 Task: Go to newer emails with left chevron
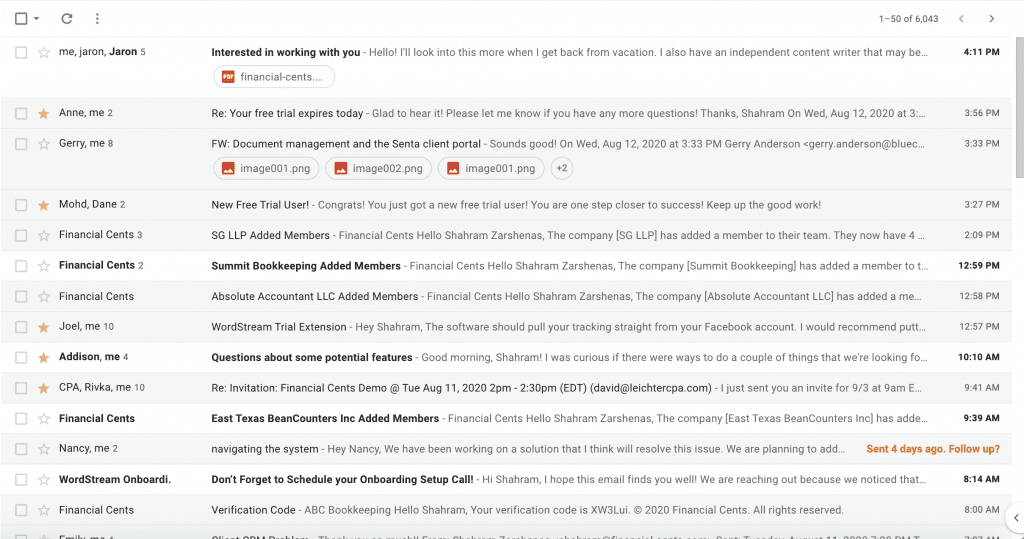(x=961, y=19)
